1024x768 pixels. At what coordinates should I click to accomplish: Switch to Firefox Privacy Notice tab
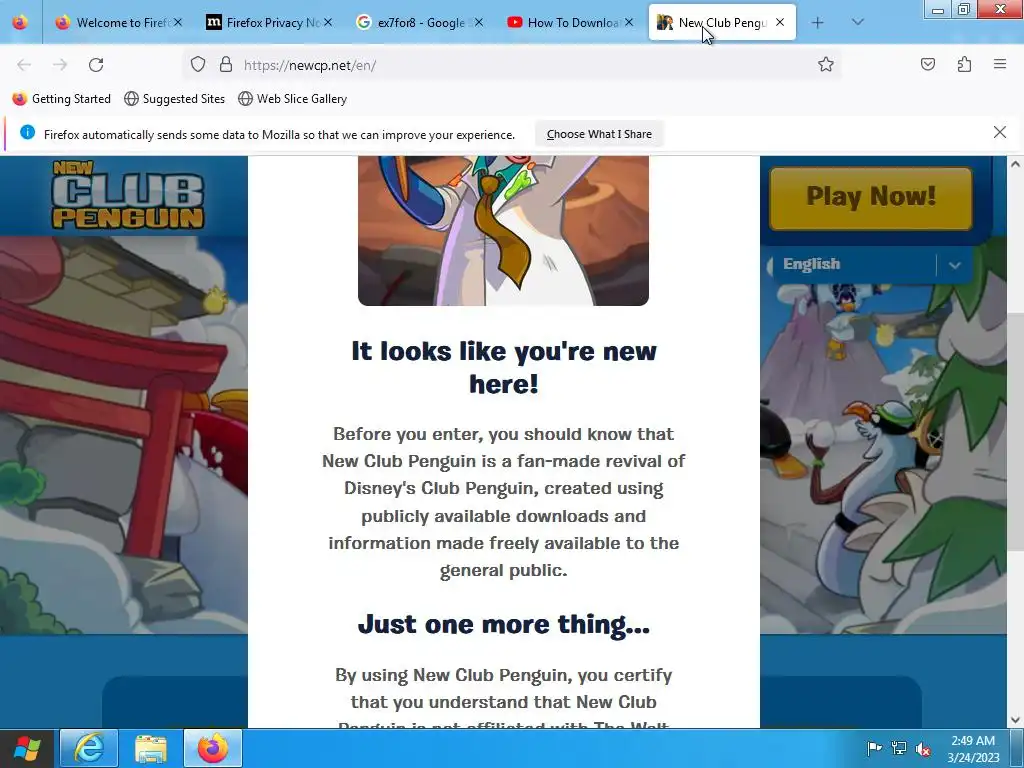click(x=268, y=22)
